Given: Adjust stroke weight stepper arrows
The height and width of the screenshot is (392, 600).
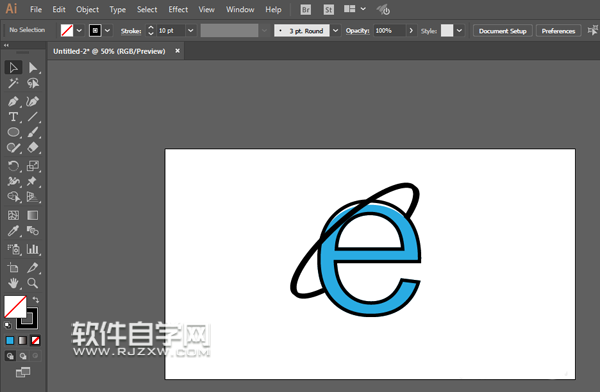Looking at the screenshot, I should [151, 31].
